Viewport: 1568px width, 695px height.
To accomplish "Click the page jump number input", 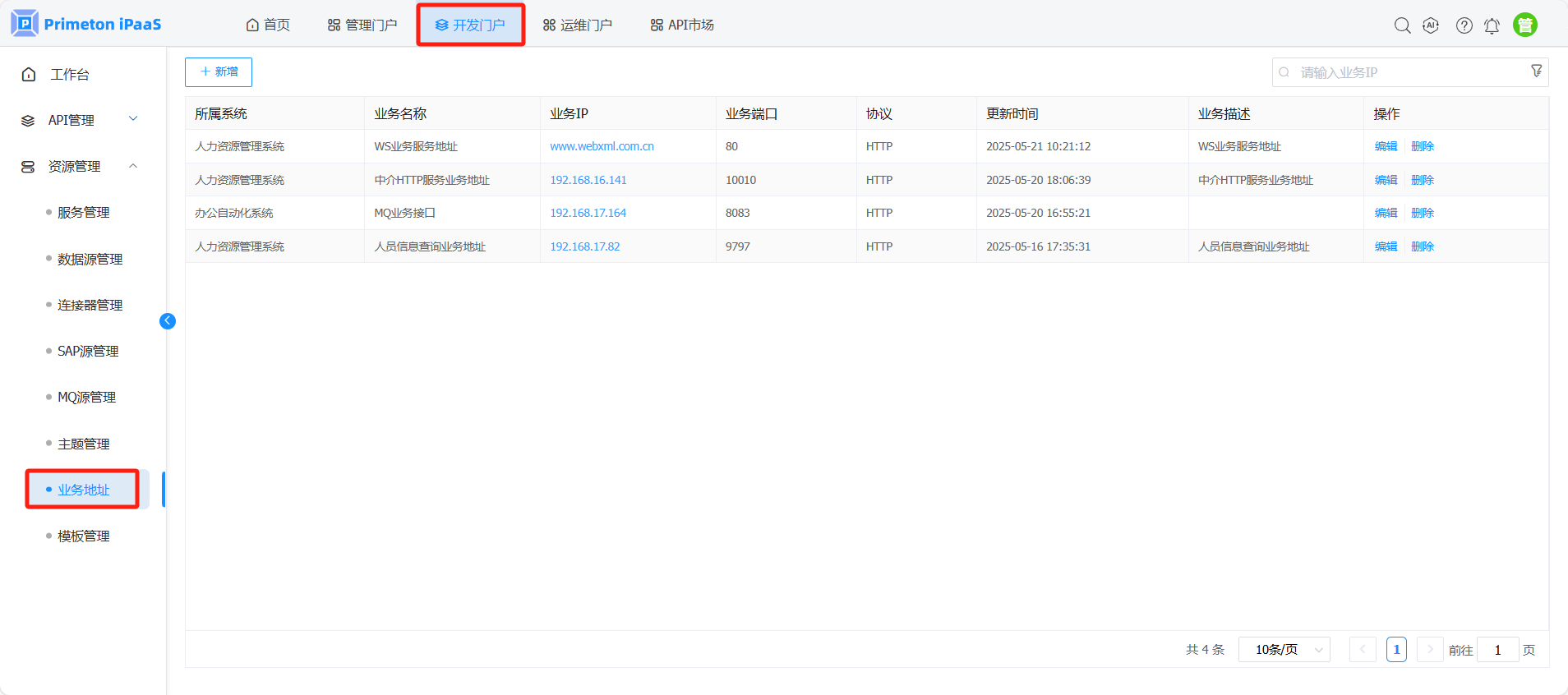I will [1497, 650].
